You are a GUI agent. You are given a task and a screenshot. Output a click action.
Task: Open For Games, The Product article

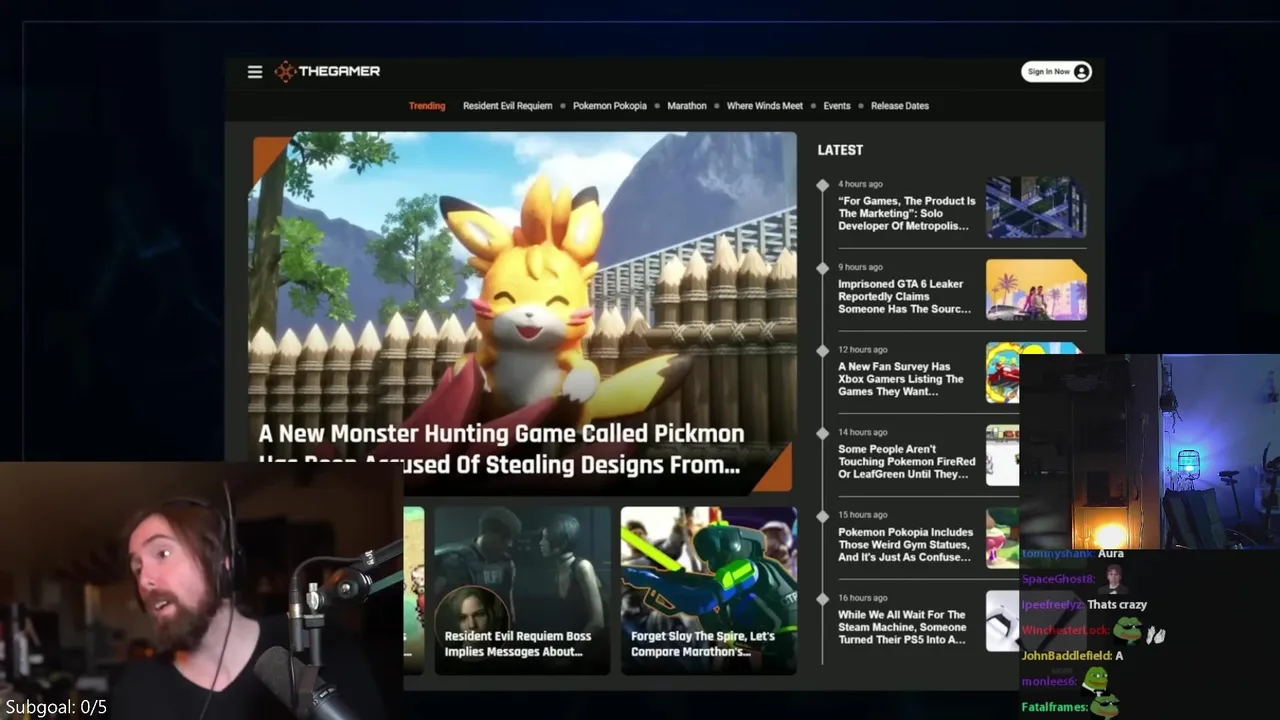[x=906, y=214]
